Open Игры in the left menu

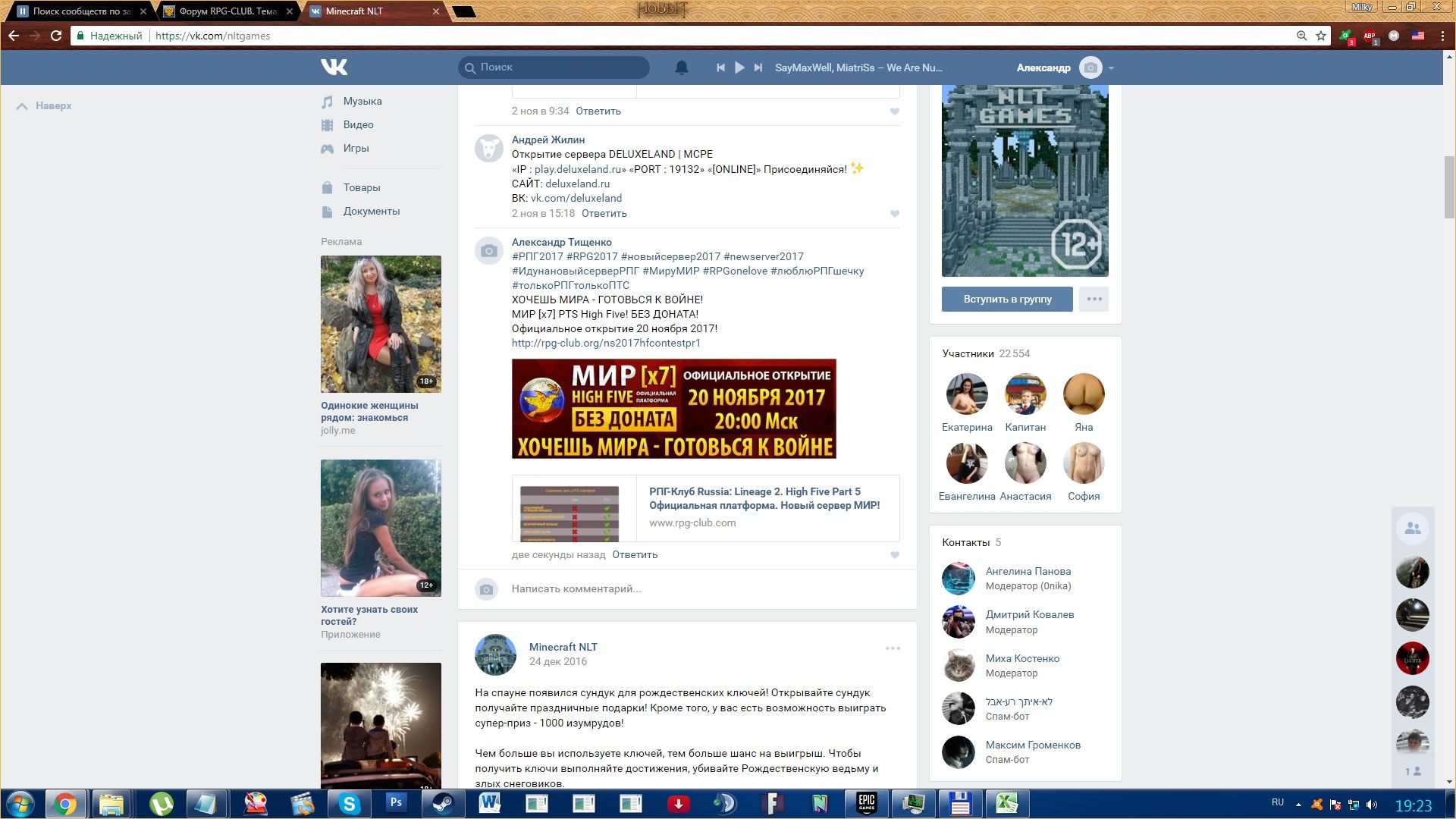pyautogui.click(x=356, y=149)
